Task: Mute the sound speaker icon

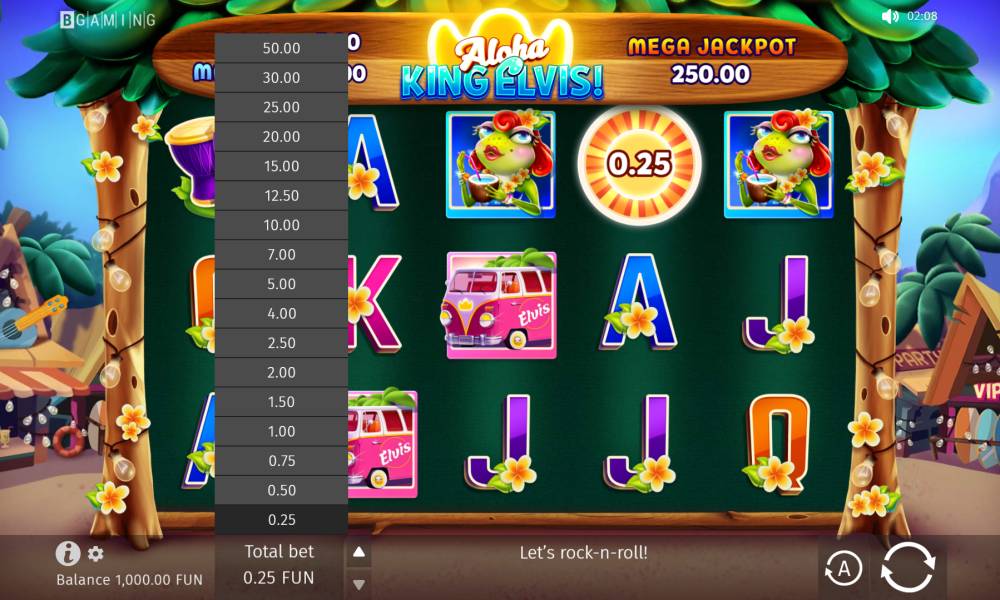Action: pyautogui.click(x=889, y=17)
